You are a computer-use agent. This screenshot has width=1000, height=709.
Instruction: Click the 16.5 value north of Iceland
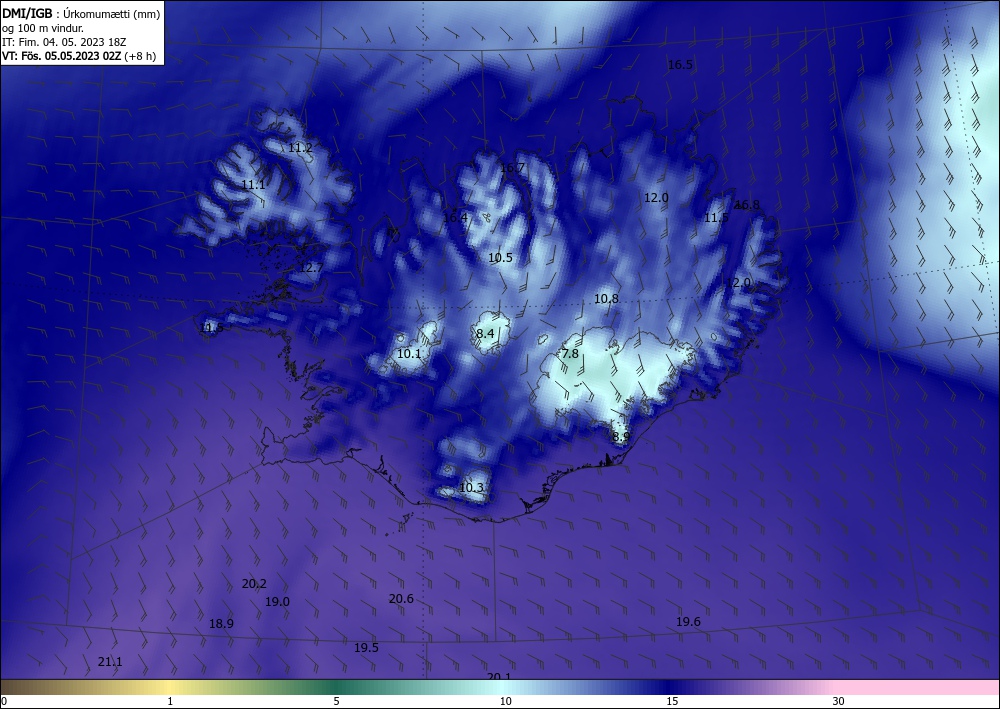(680, 64)
